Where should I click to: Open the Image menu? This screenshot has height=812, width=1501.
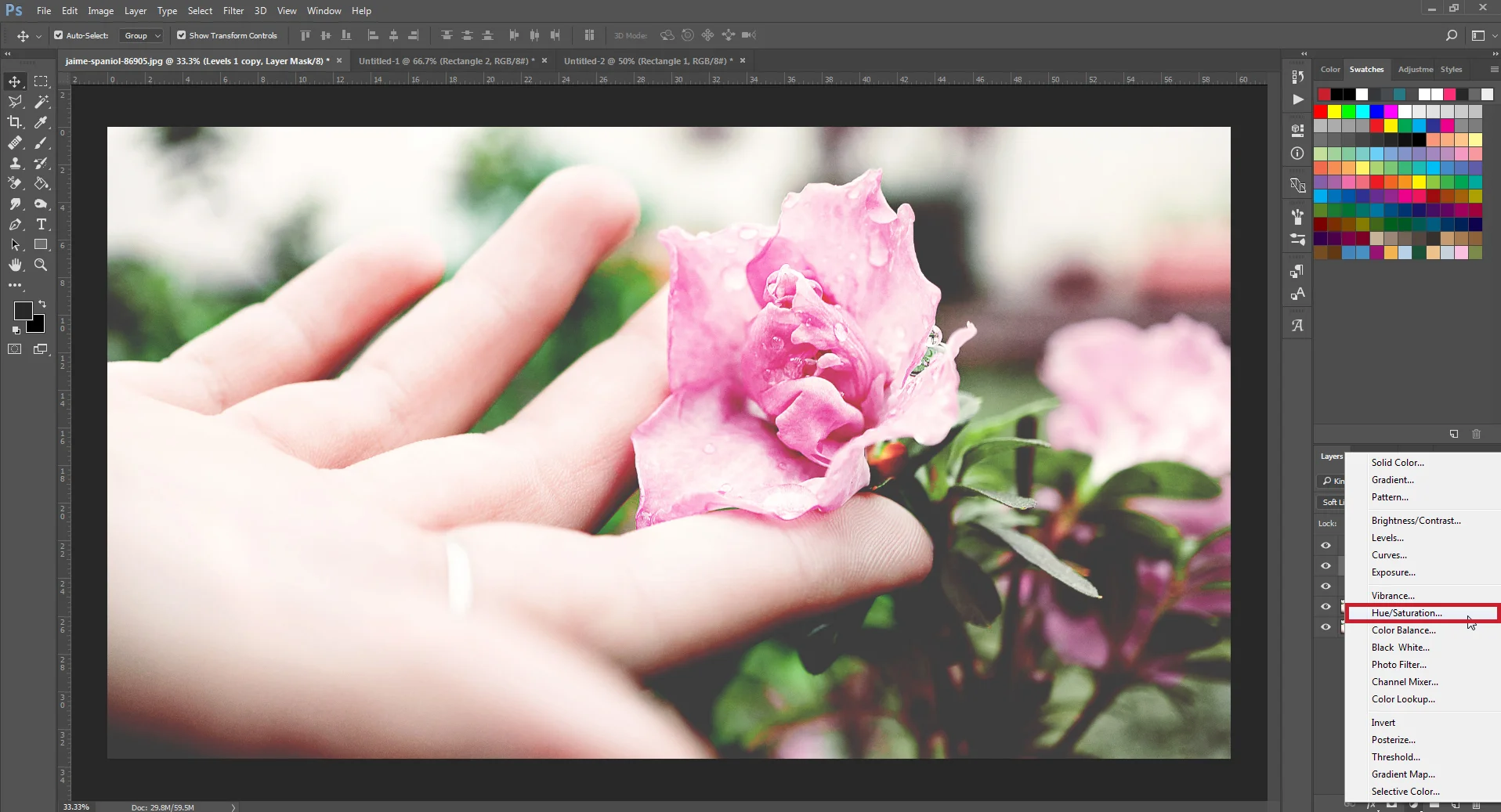(x=100, y=11)
